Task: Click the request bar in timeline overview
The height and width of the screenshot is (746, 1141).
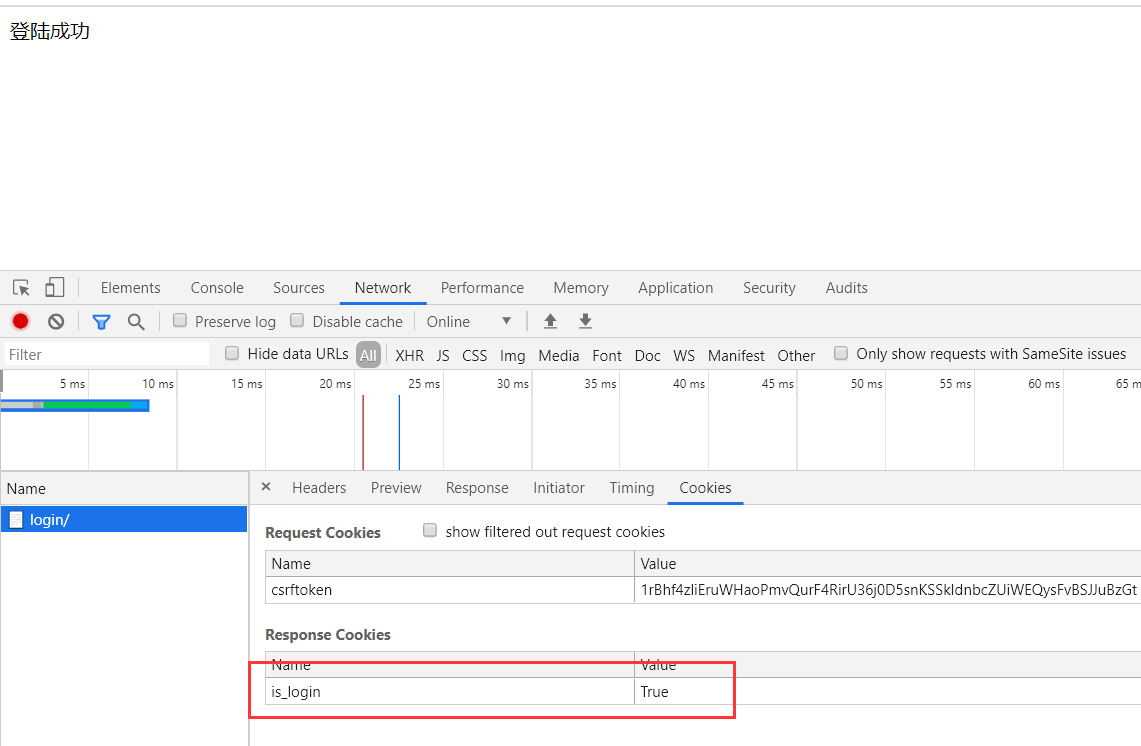Action: click(x=75, y=405)
